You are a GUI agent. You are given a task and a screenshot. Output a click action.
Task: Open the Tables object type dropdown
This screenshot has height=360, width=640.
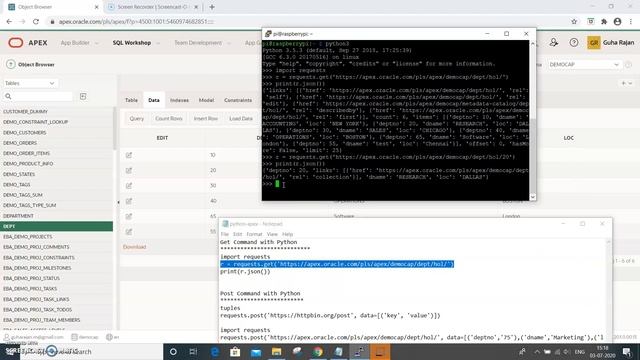30,83
